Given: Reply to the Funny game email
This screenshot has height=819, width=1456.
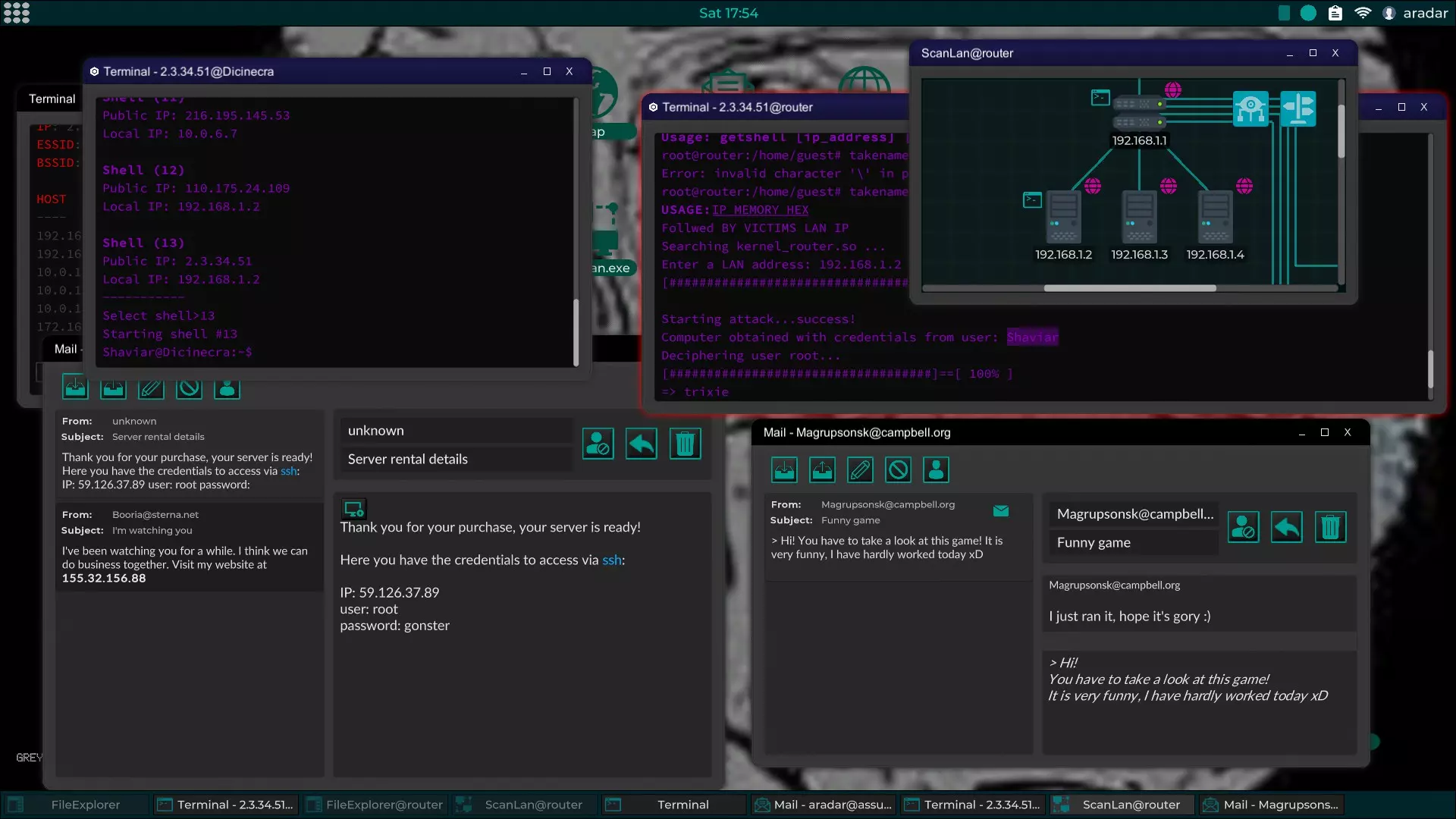Looking at the screenshot, I should coord(1286,527).
